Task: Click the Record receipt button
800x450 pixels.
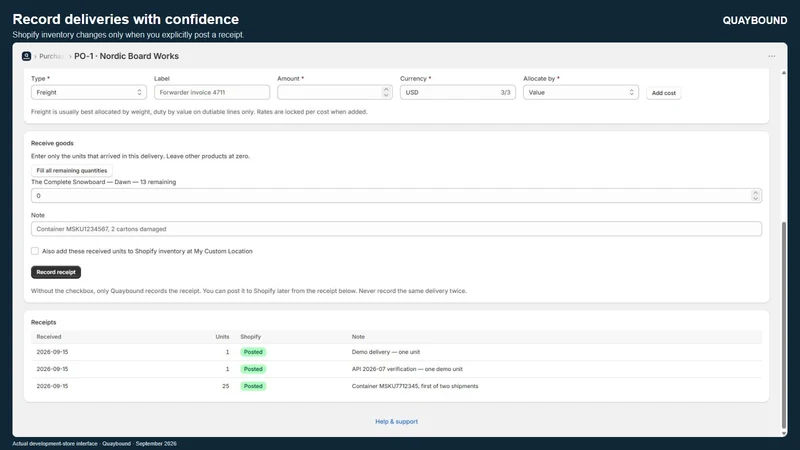Action: 56,272
